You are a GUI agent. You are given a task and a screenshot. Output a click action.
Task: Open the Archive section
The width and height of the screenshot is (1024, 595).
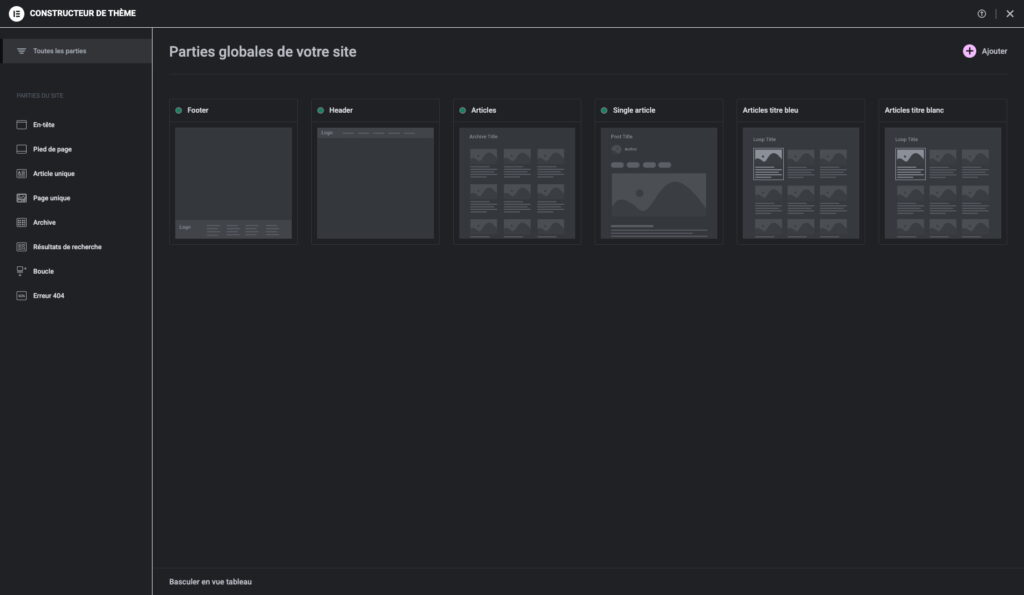coord(44,222)
